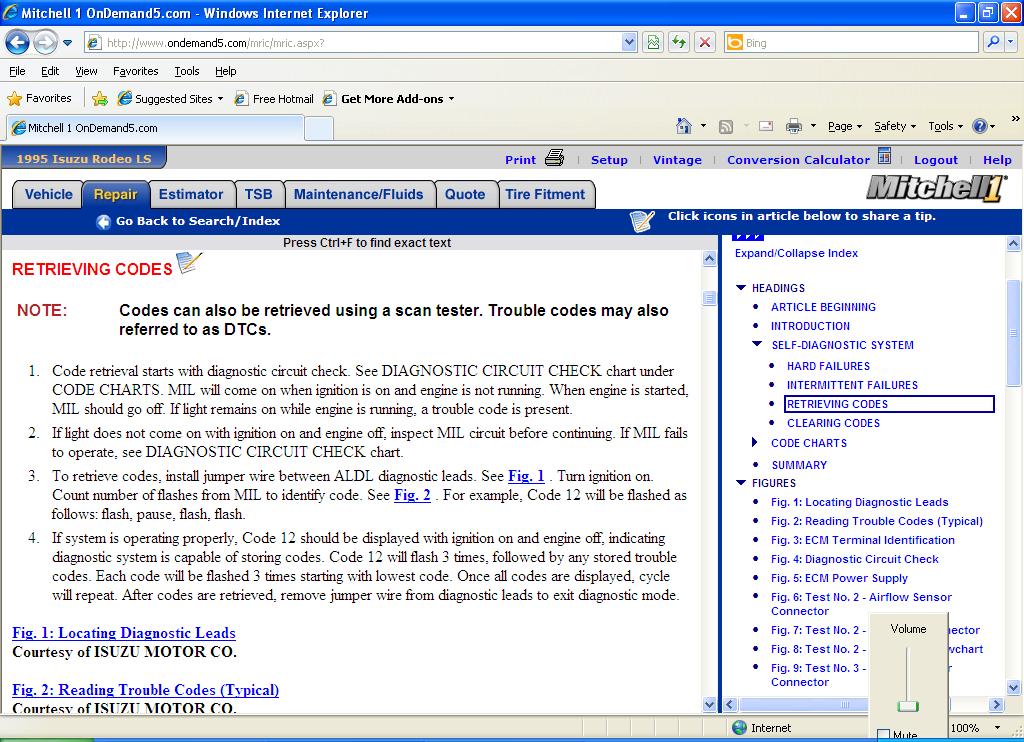Click the browser Print icon in command bar

(793, 126)
